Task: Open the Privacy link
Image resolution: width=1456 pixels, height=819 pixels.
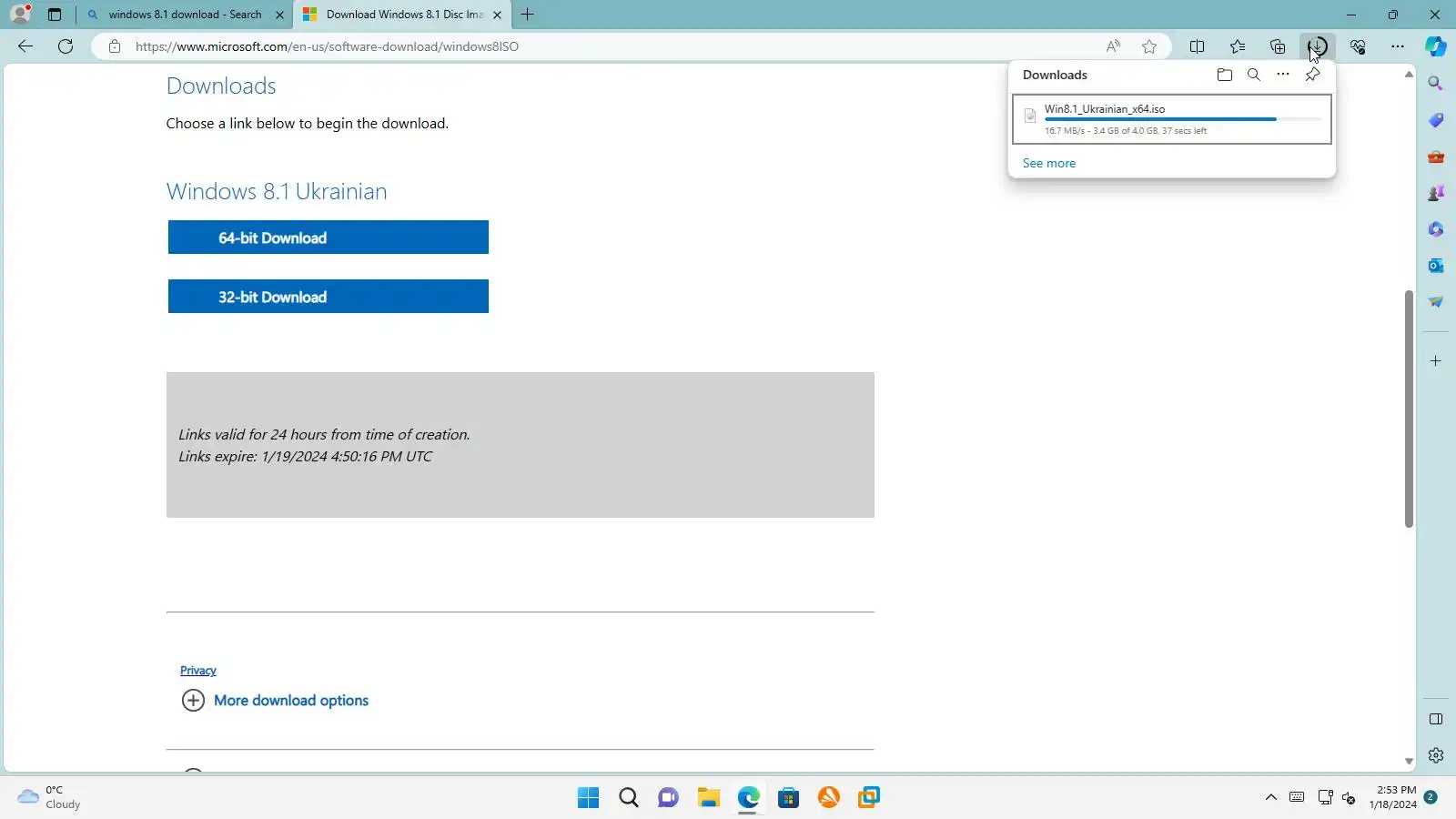Action: (198, 671)
